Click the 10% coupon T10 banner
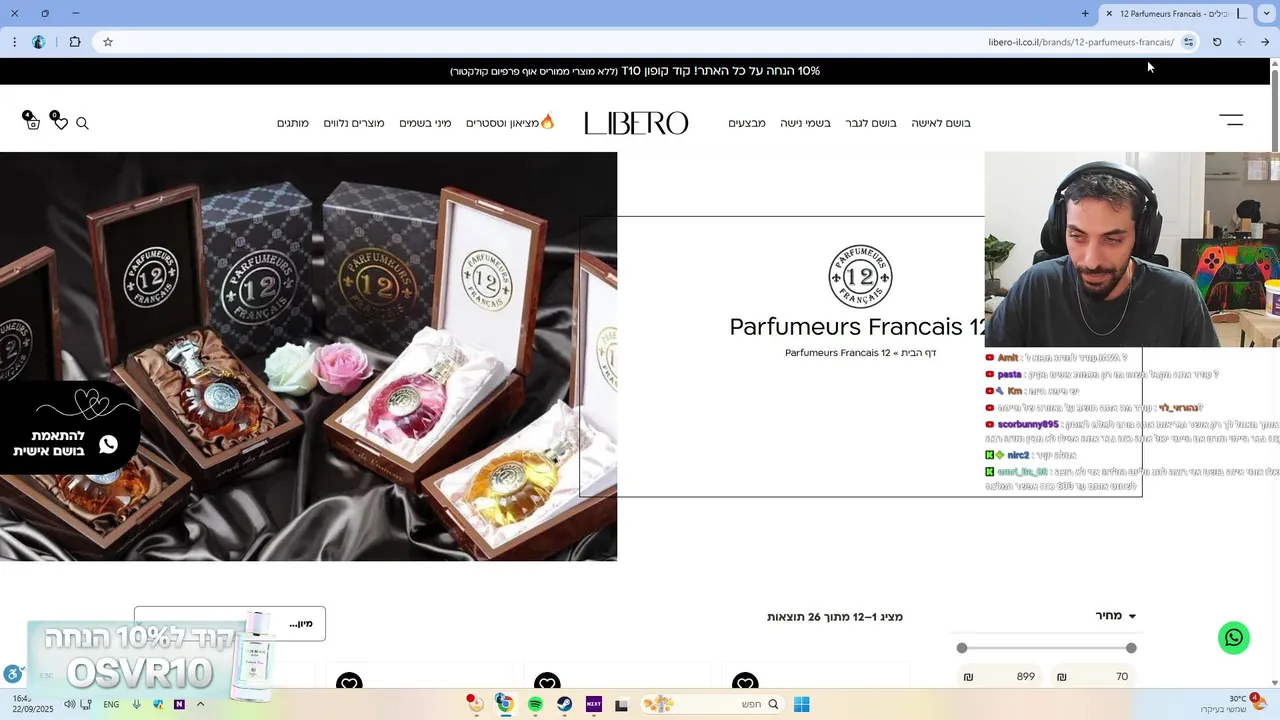 pos(635,71)
